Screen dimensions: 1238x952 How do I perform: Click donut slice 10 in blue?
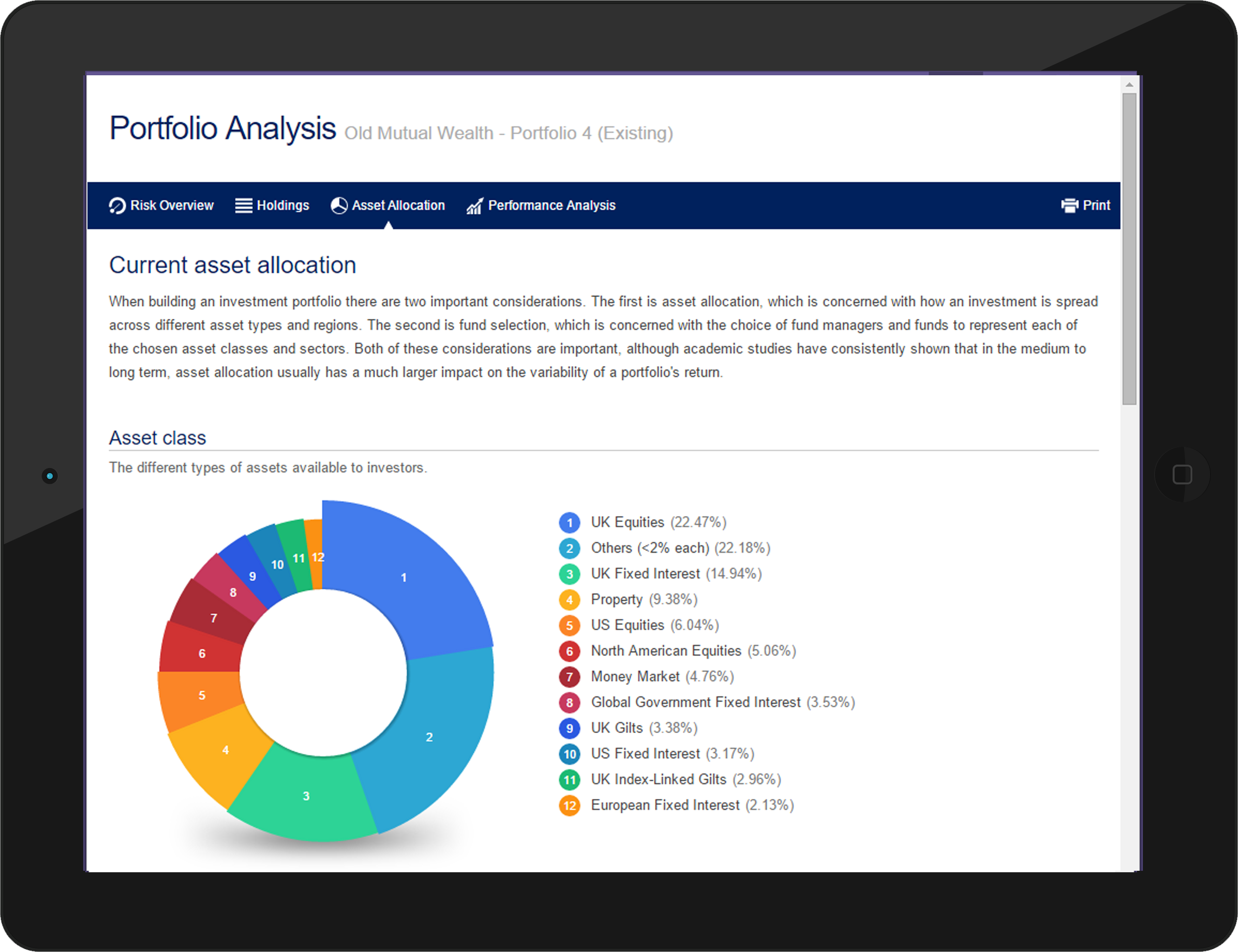[x=277, y=564]
